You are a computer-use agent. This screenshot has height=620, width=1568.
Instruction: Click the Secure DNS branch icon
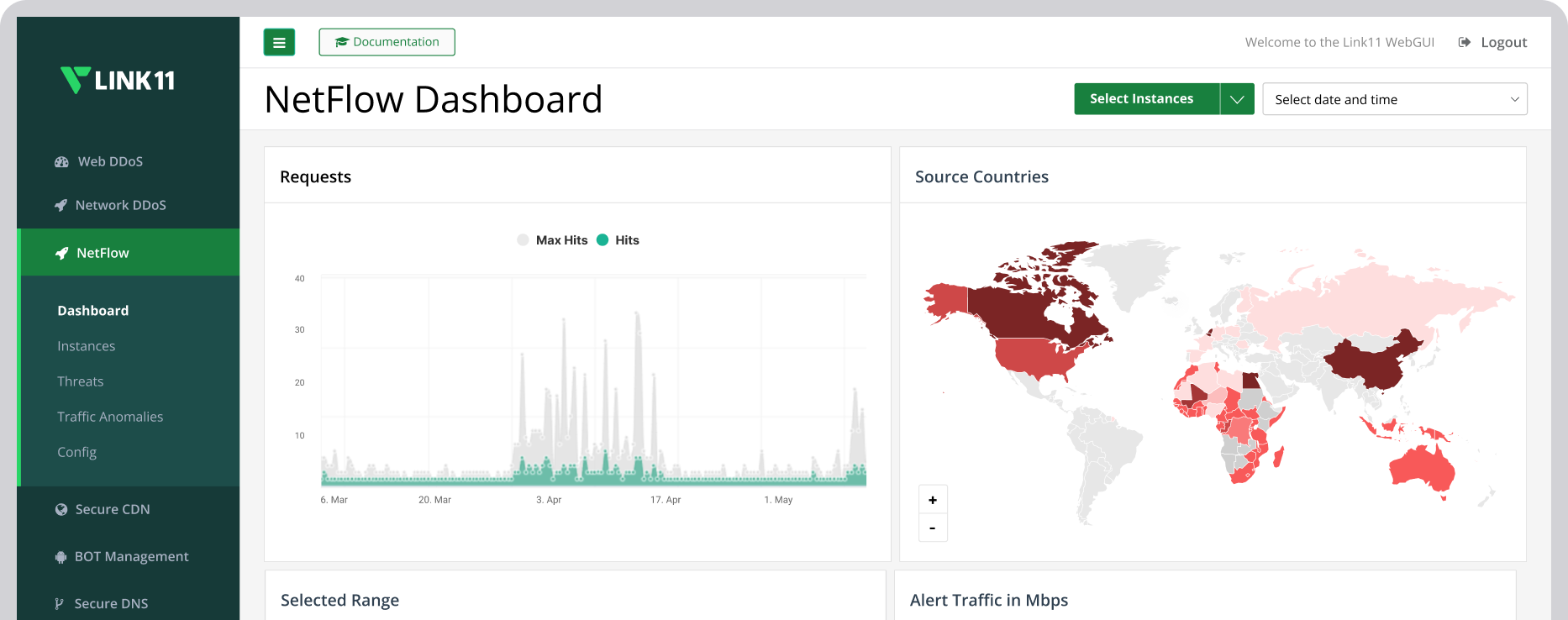59,603
